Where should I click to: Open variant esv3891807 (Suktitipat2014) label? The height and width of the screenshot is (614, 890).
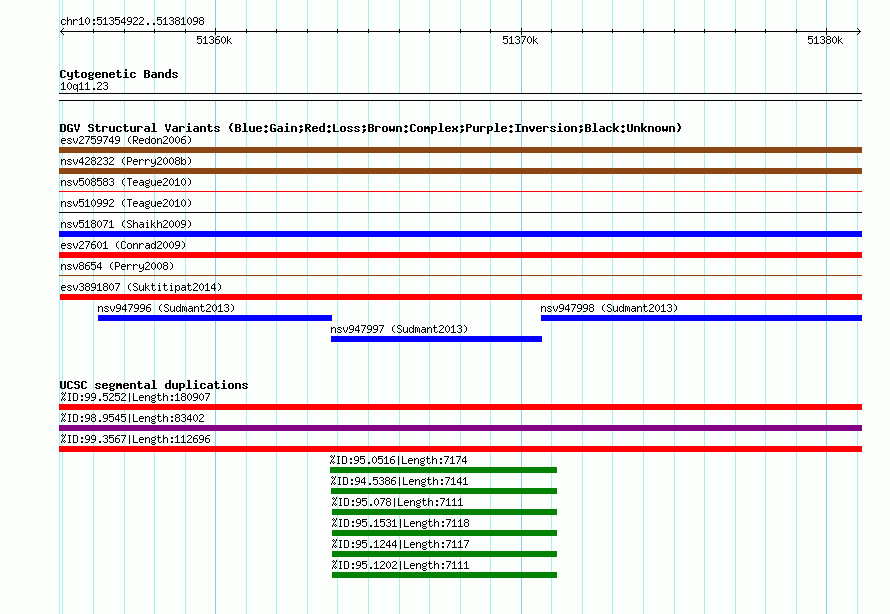point(141,287)
